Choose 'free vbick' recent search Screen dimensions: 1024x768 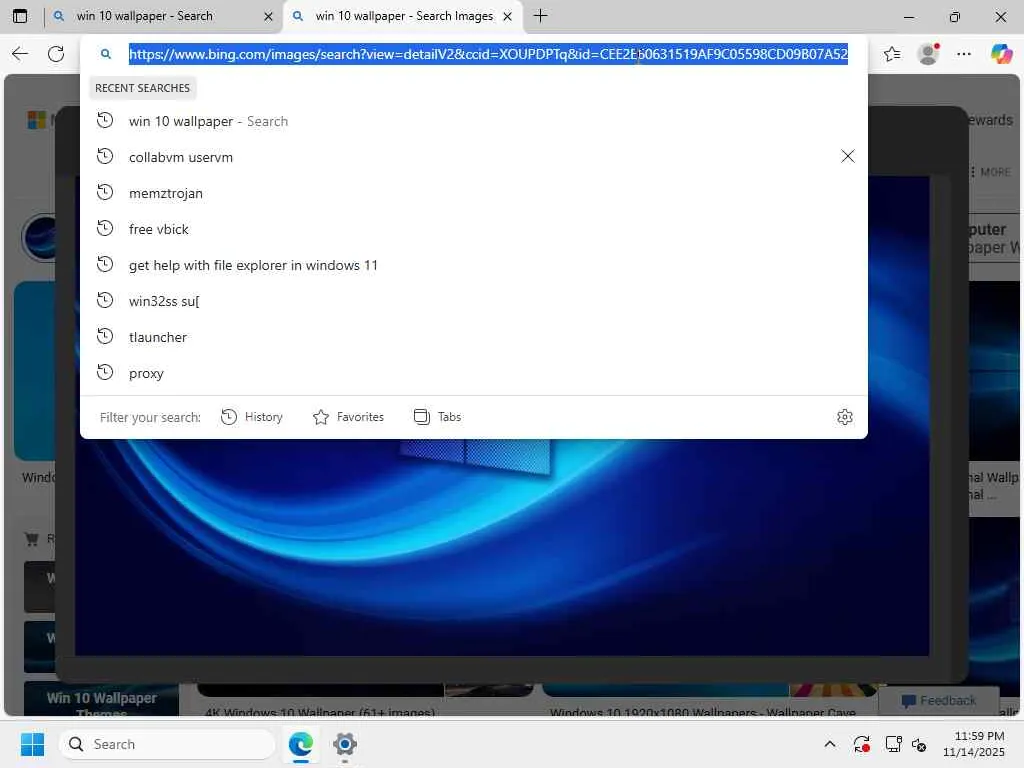(473, 229)
